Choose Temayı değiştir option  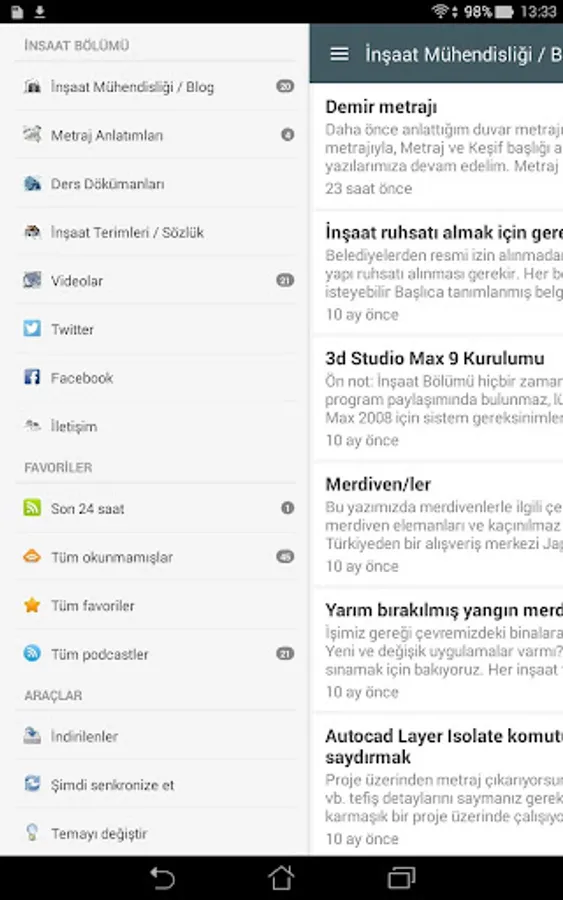(158, 833)
